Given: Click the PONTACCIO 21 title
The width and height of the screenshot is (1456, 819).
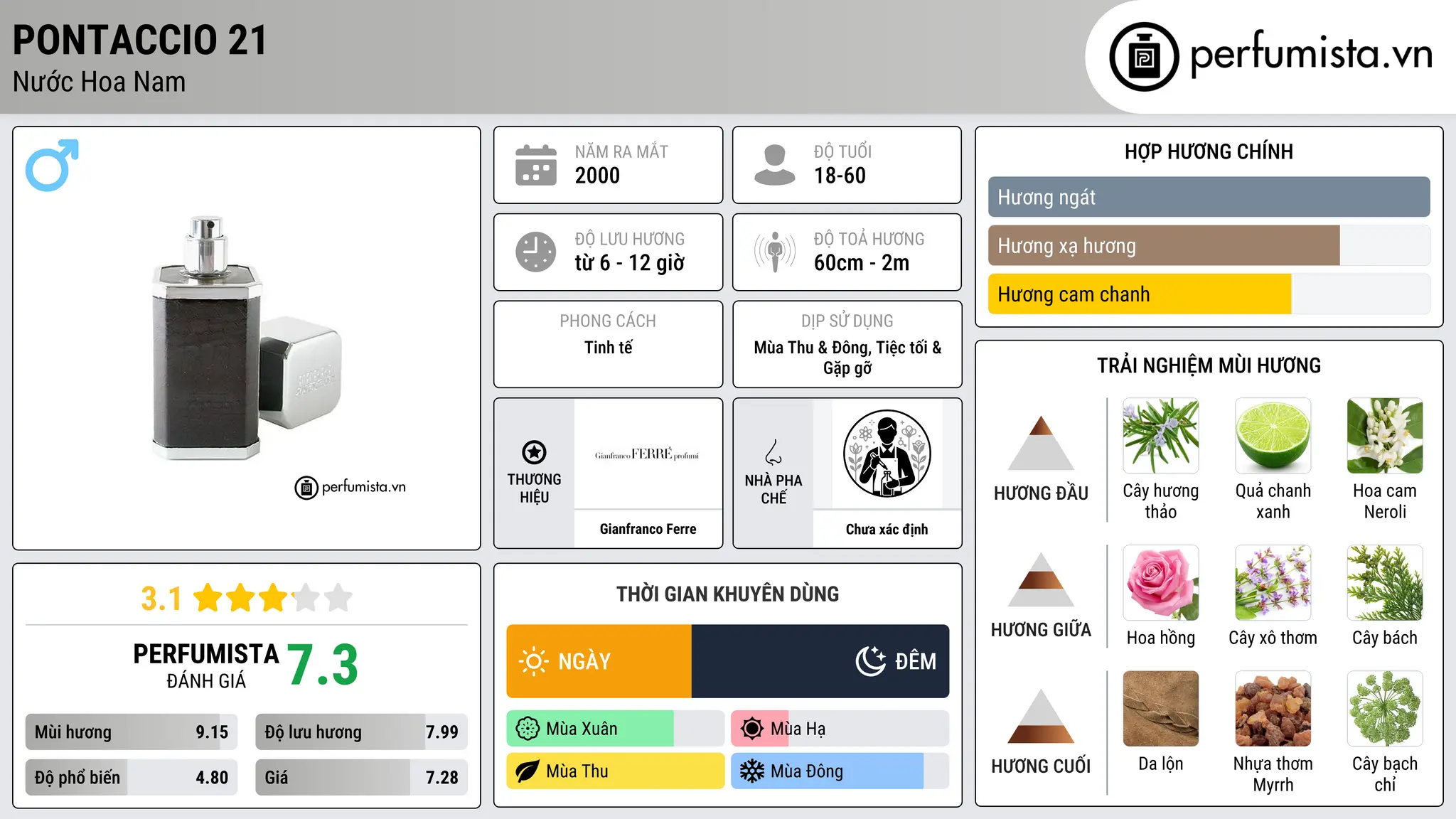Looking at the screenshot, I should click(140, 40).
